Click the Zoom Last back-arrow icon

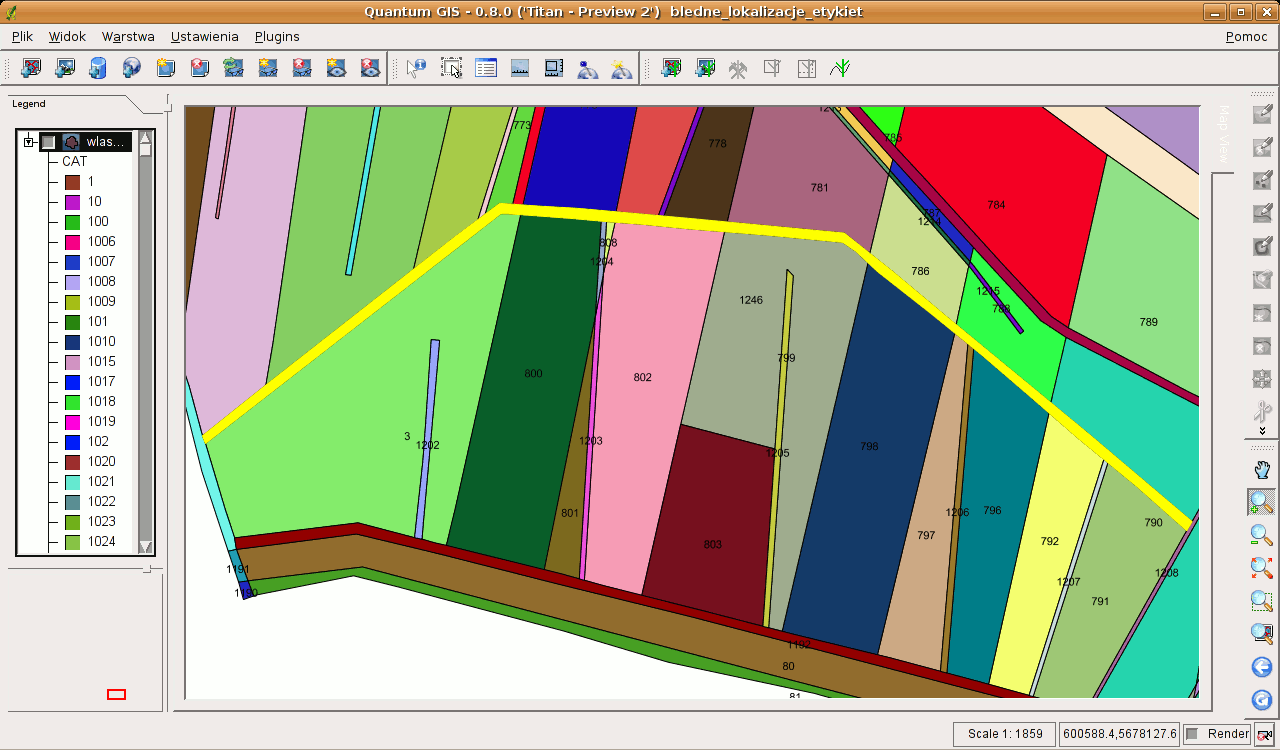pyautogui.click(x=1262, y=667)
